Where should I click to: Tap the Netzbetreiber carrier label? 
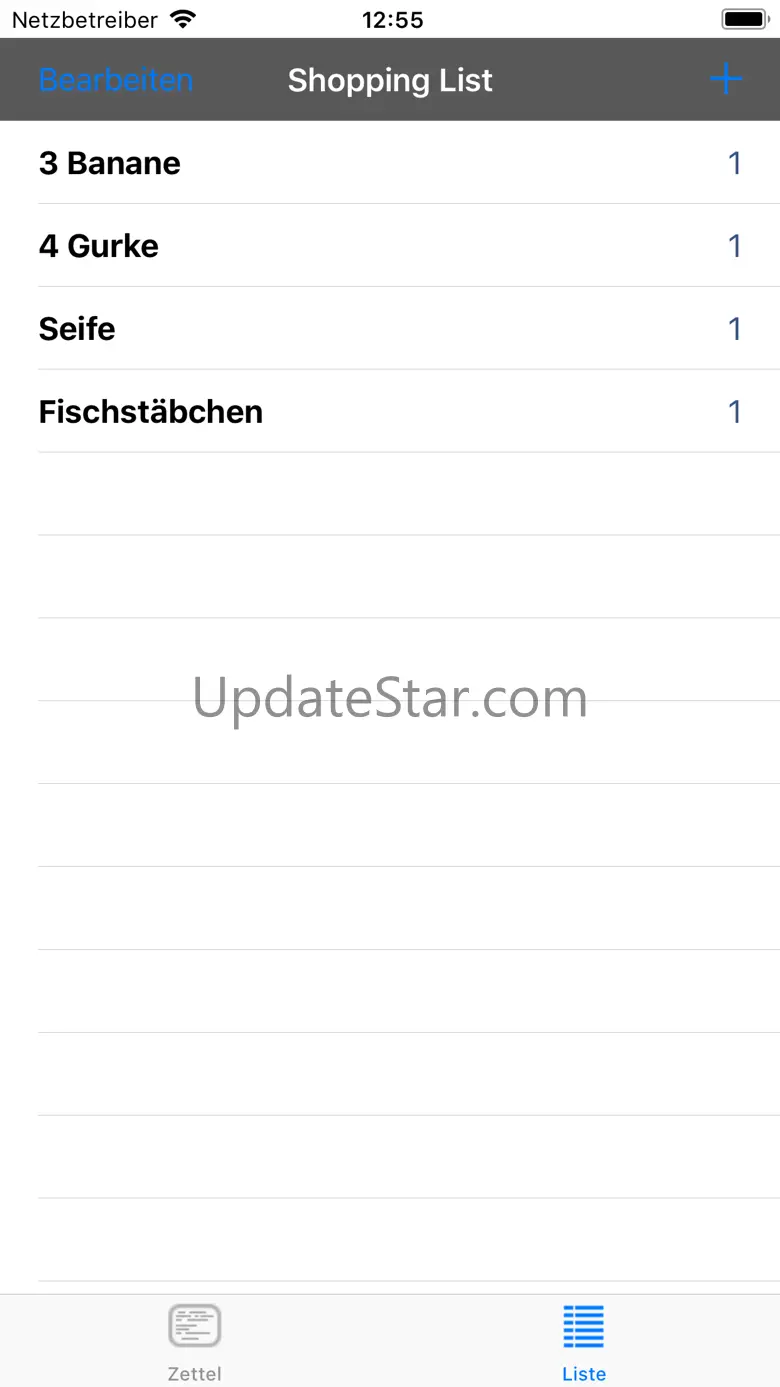point(85,19)
